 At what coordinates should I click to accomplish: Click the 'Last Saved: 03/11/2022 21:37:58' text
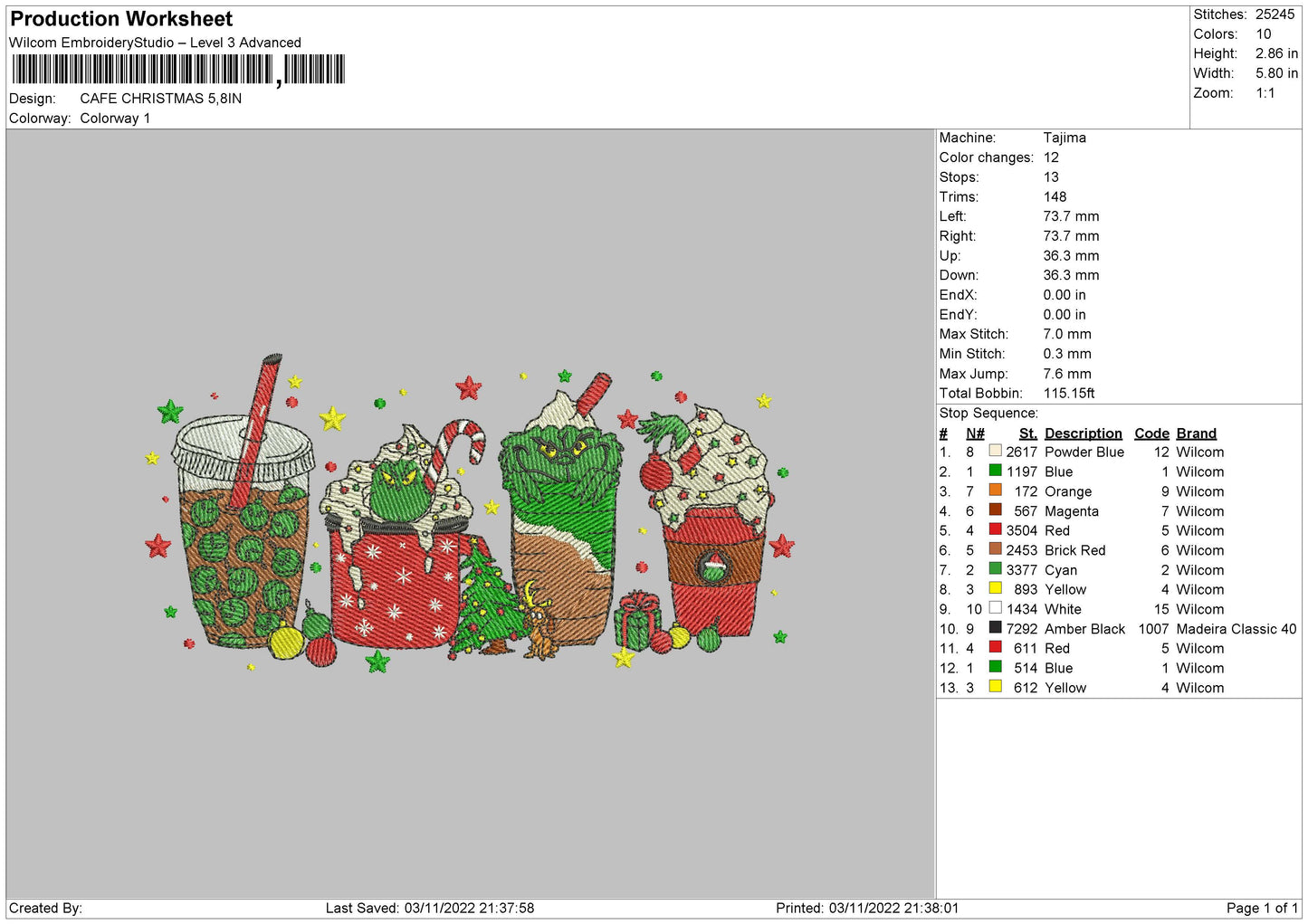pos(430,908)
